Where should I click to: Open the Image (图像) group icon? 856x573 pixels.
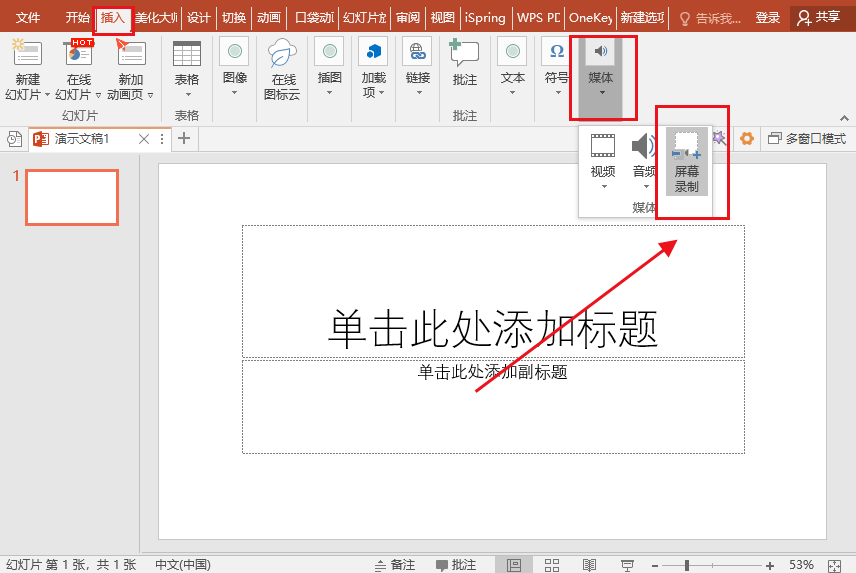click(x=235, y=51)
